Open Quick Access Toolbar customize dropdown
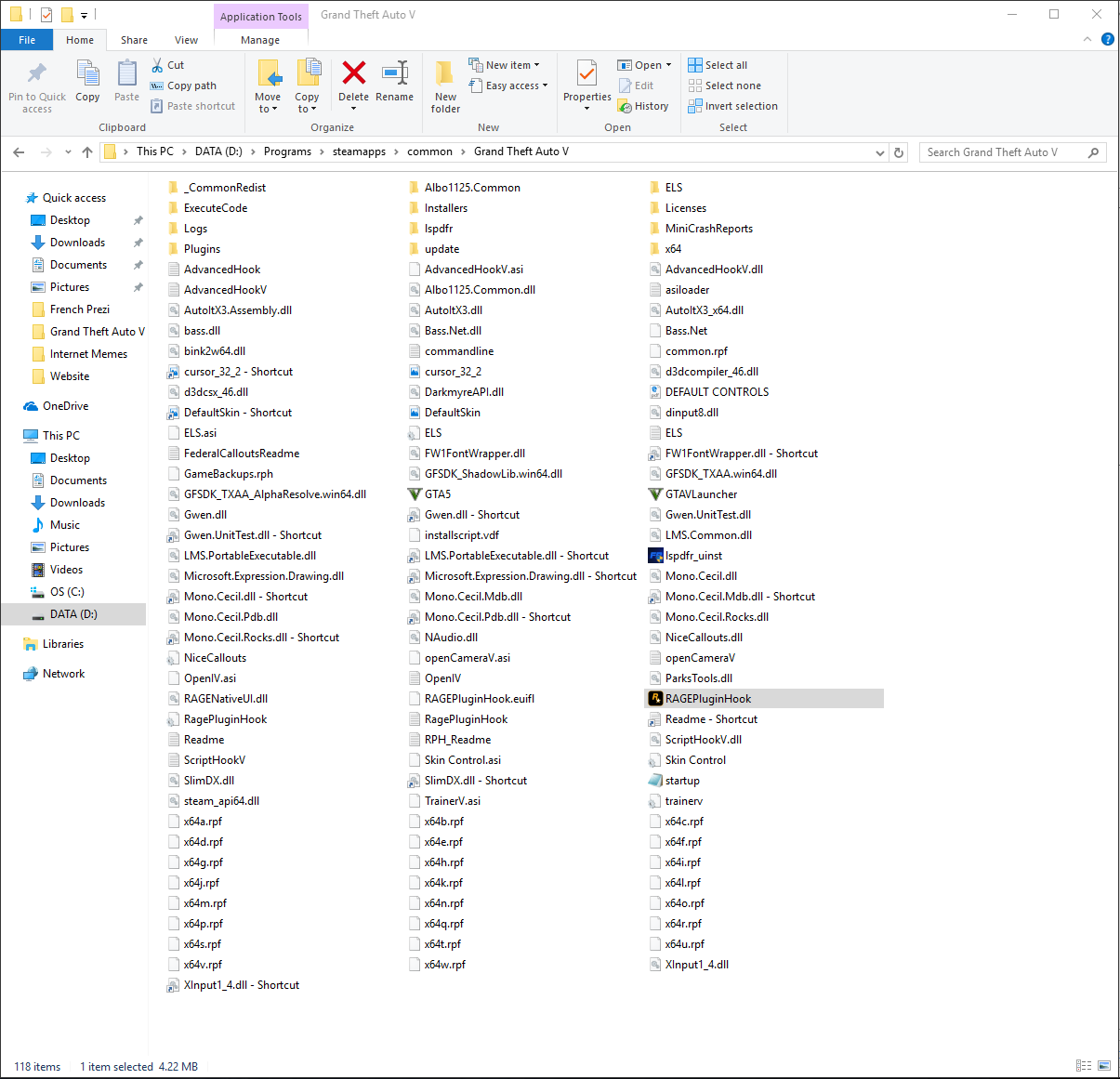The height and width of the screenshot is (1079, 1120). click(x=84, y=15)
